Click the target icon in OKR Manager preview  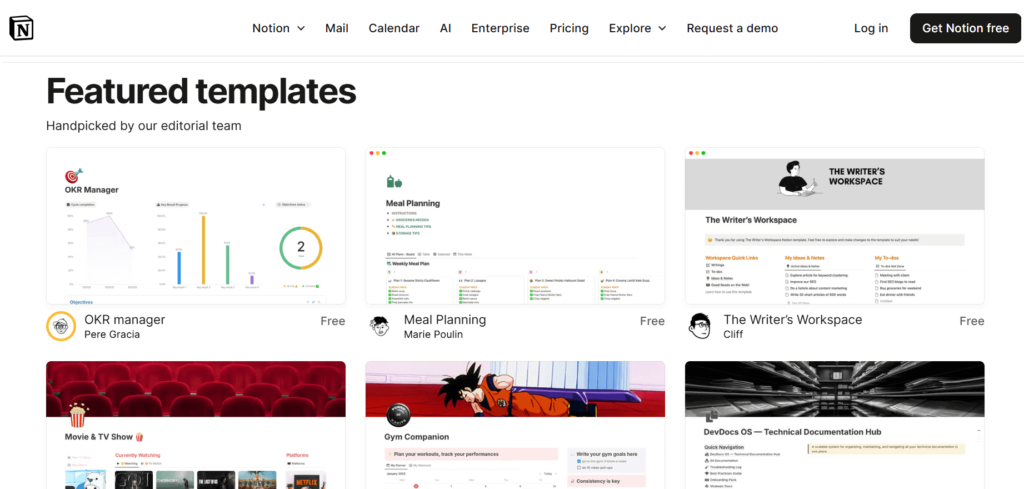(x=74, y=176)
